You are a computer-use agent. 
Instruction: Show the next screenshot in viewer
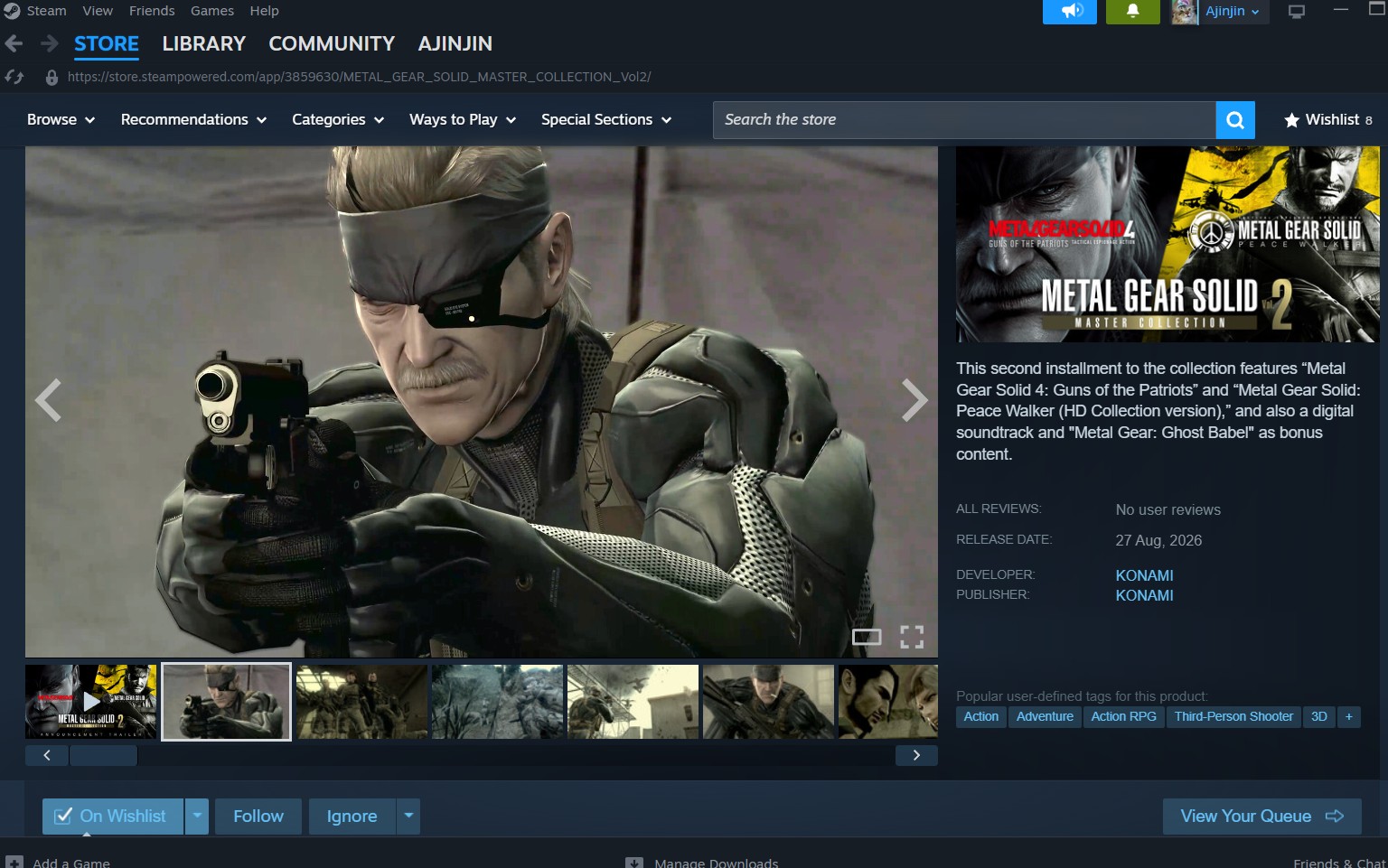pyautogui.click(x=914, y=400)
